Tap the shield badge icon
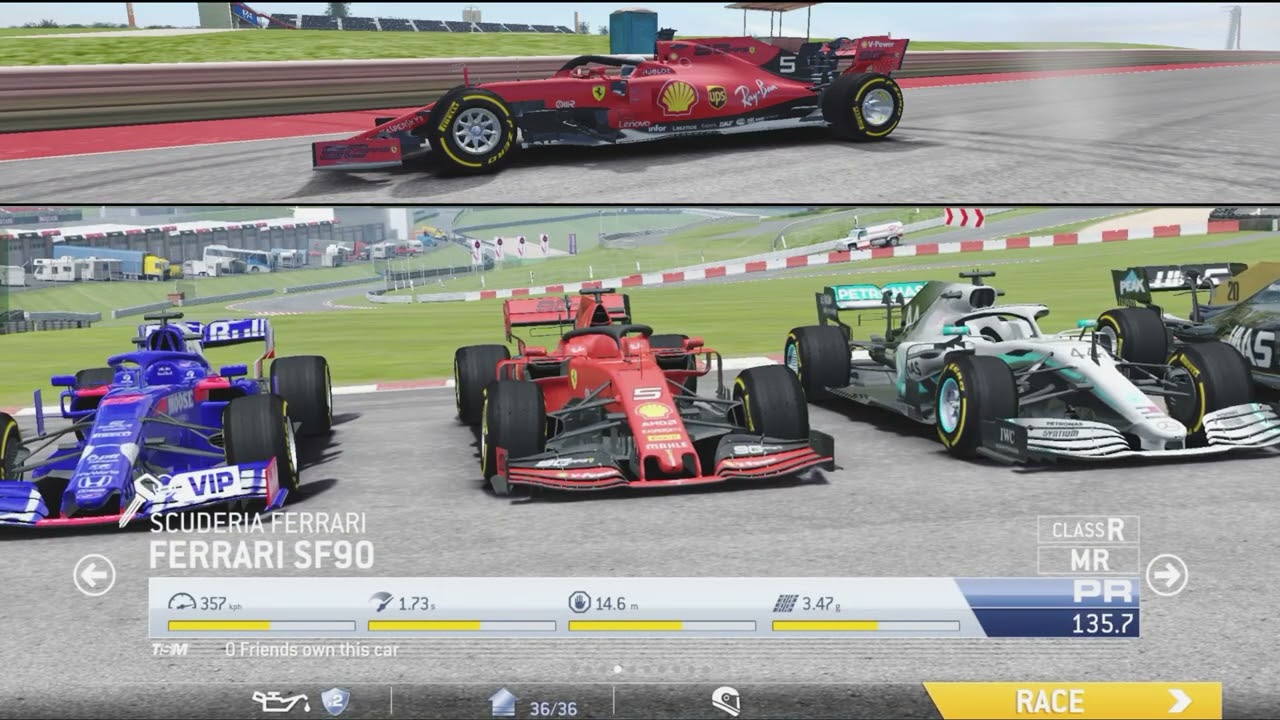Image resolution: width=1280 pixels, height=720 pixels. pos(335,702)
